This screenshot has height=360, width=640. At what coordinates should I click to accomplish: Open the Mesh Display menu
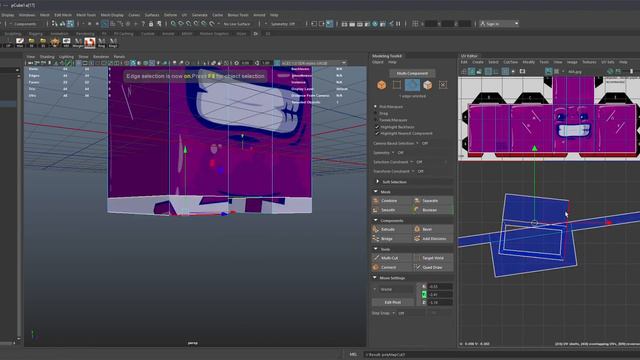(112, 15)
